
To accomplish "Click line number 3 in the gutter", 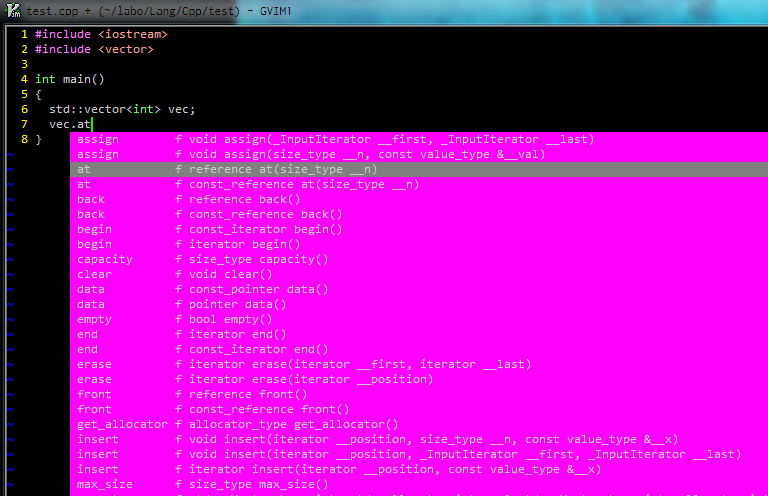I will (24, 64).
